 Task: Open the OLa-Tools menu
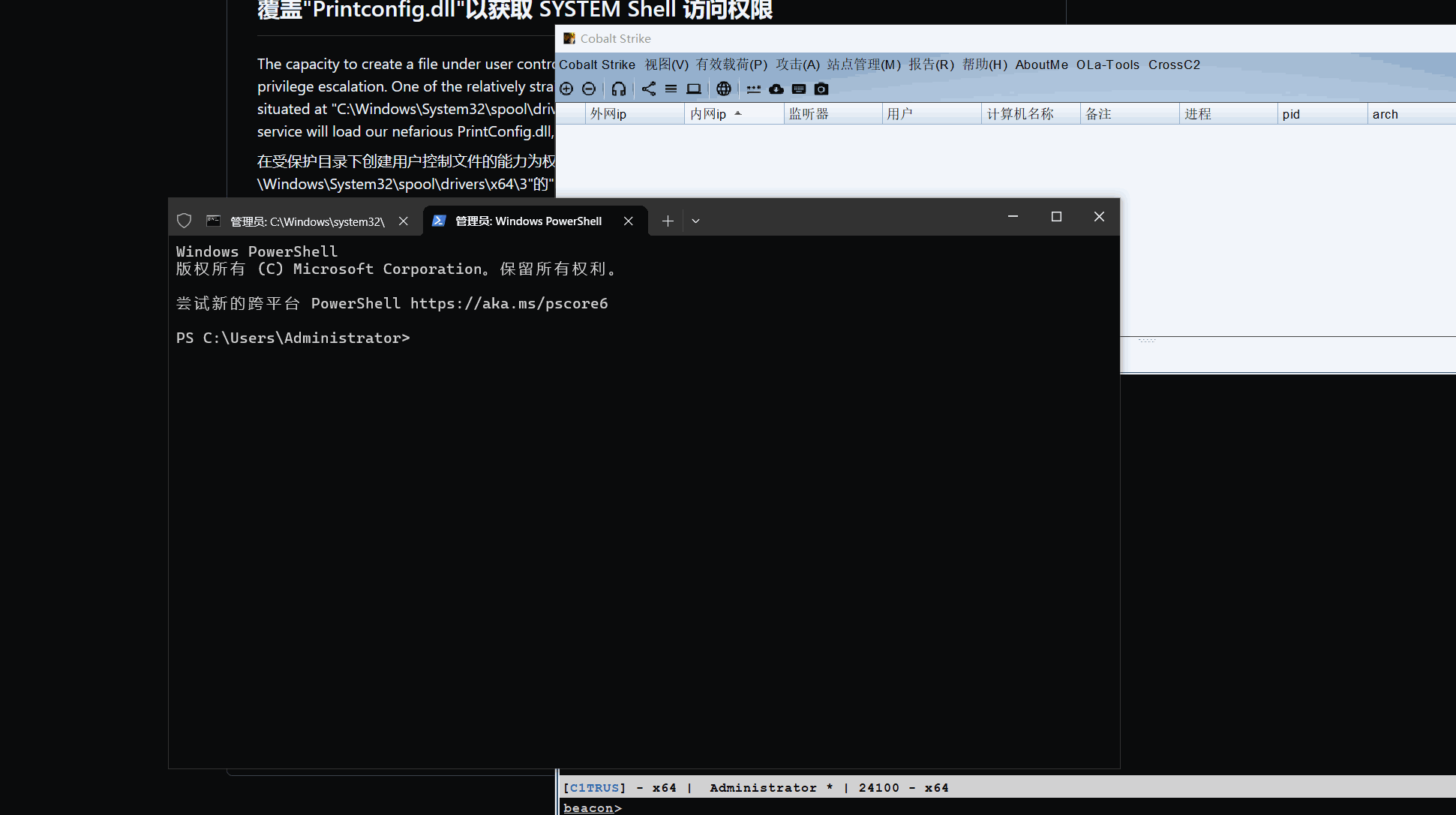(1108, 65)
